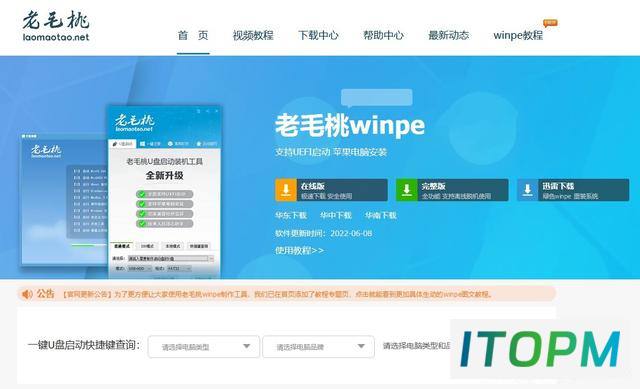Click the 华东下载 link
The image size is (640, 389).
[291, 215]
